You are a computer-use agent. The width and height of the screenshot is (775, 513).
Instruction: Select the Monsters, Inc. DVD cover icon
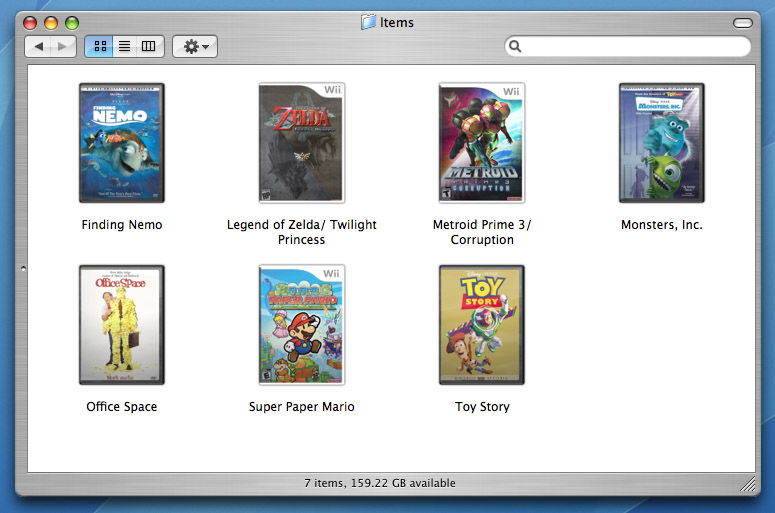click(x=662, y=143)
